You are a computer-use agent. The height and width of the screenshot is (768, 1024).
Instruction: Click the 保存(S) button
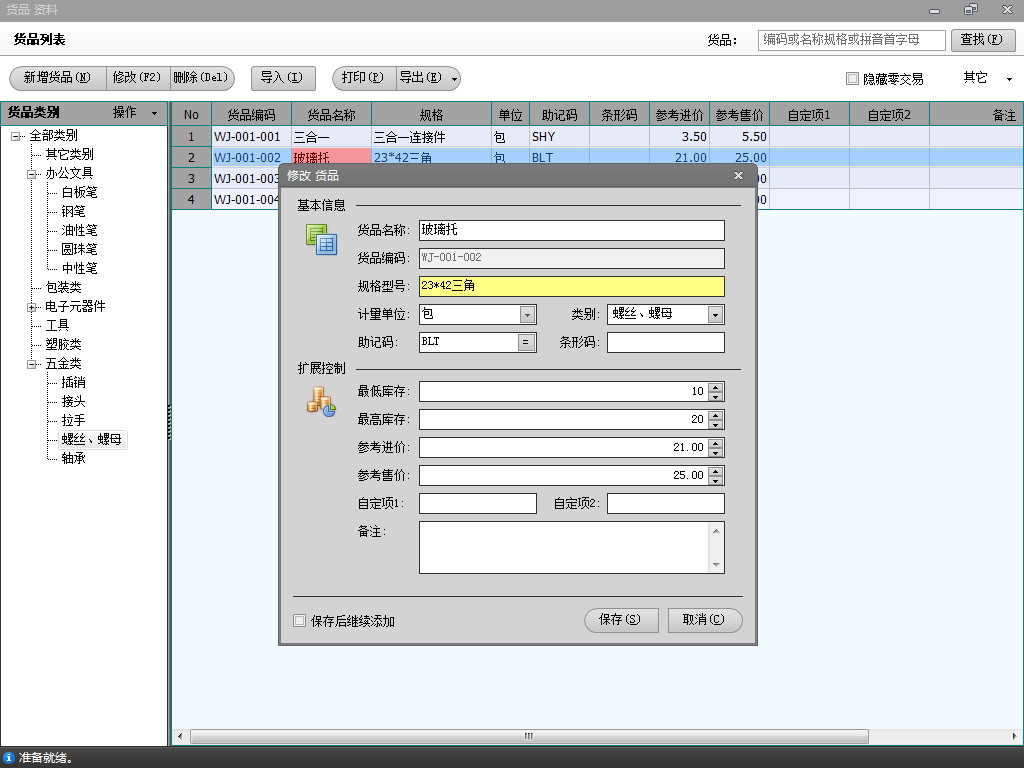621,620
